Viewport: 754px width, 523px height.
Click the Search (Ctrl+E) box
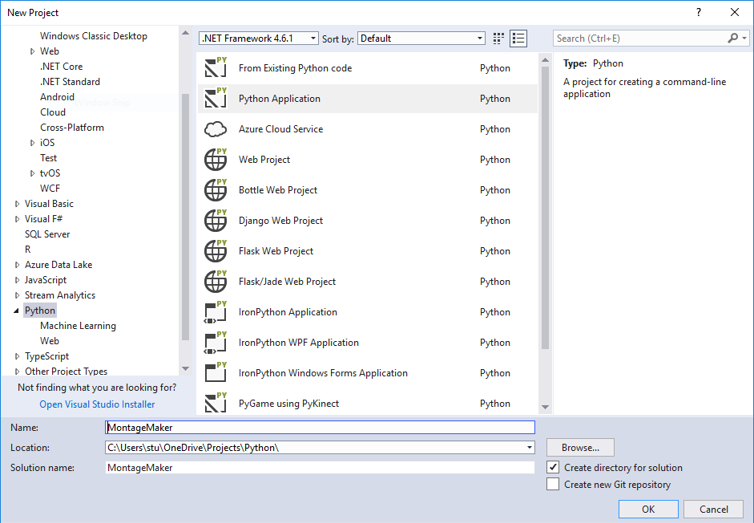640,38
